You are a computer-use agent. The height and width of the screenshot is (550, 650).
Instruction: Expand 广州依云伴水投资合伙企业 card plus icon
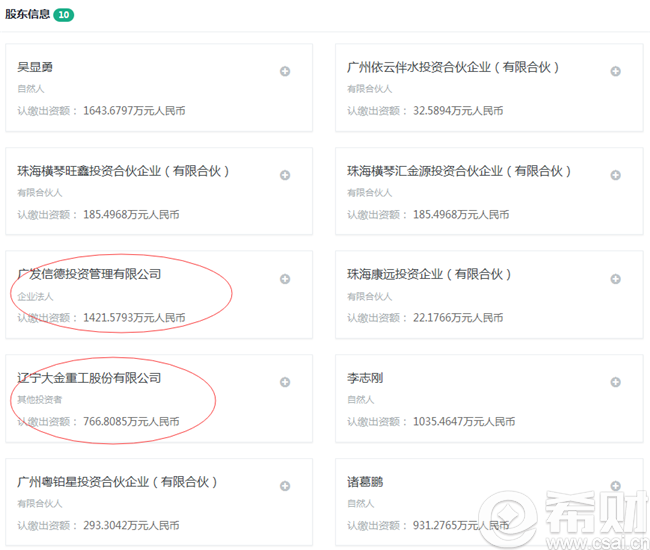pos(616,71)
